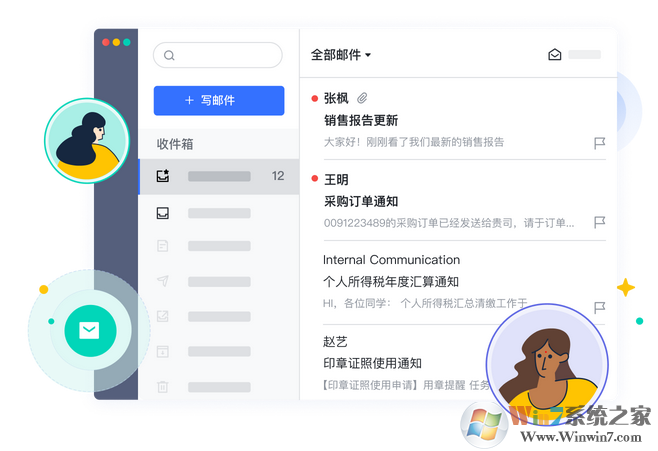
Task: Click the drafts document icon in sidebar
Action: tap(162, 246)
